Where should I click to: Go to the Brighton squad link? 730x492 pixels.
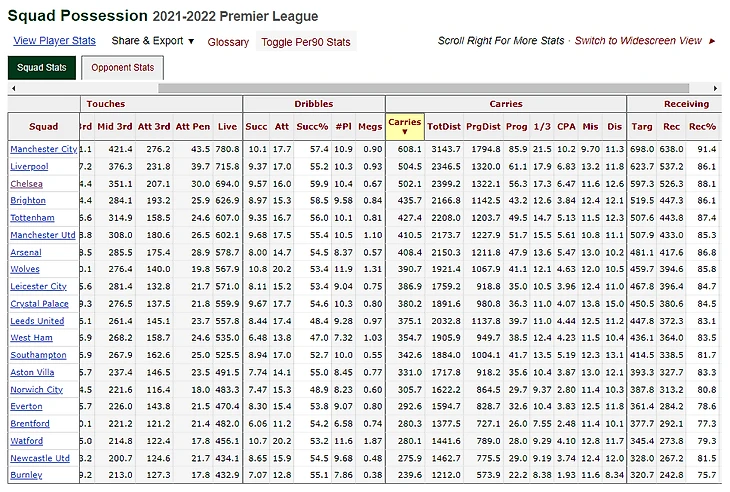point(28,201)
